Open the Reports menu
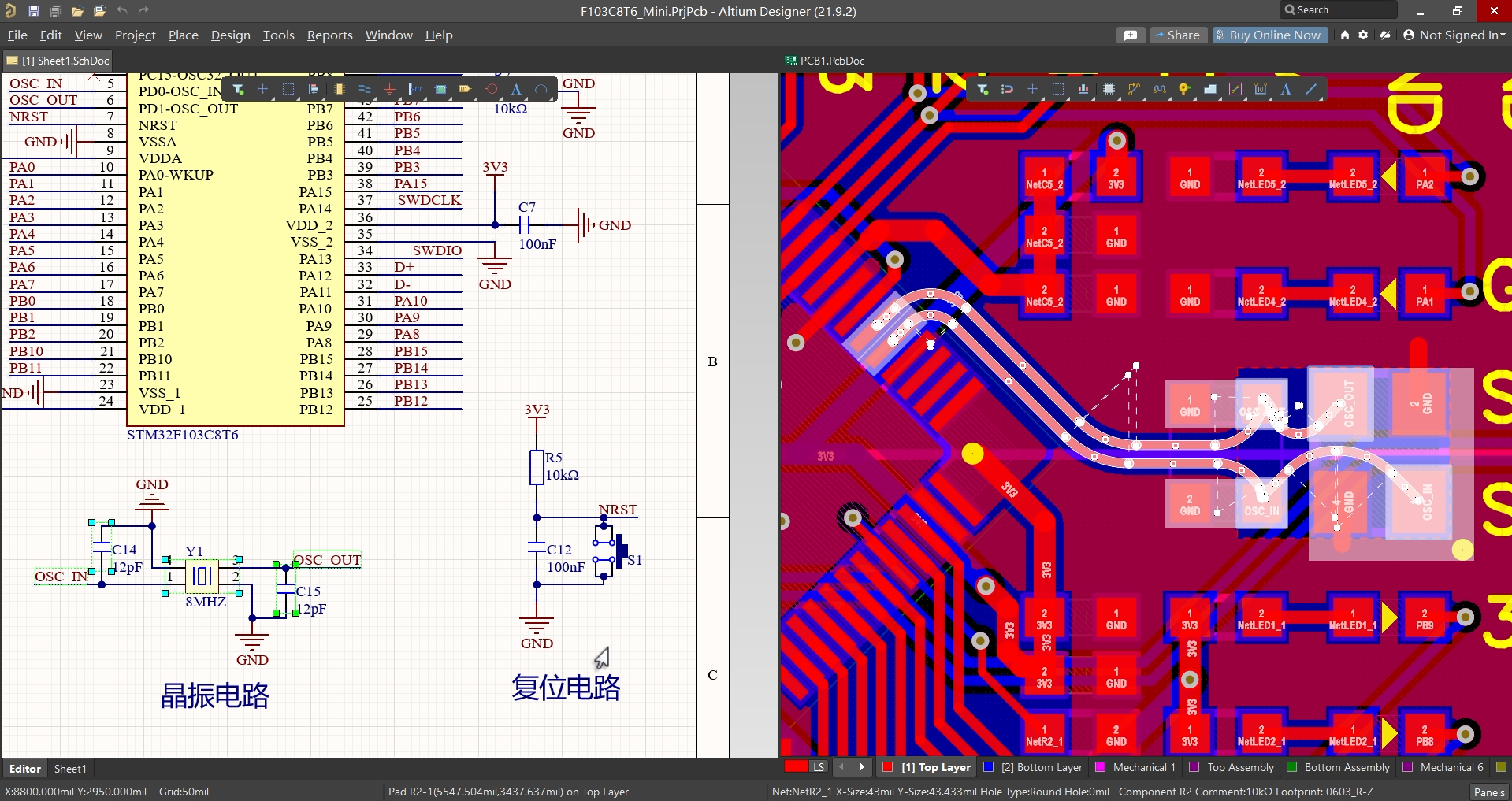This screenshot has height=801, width=1512. pos(330,35)
